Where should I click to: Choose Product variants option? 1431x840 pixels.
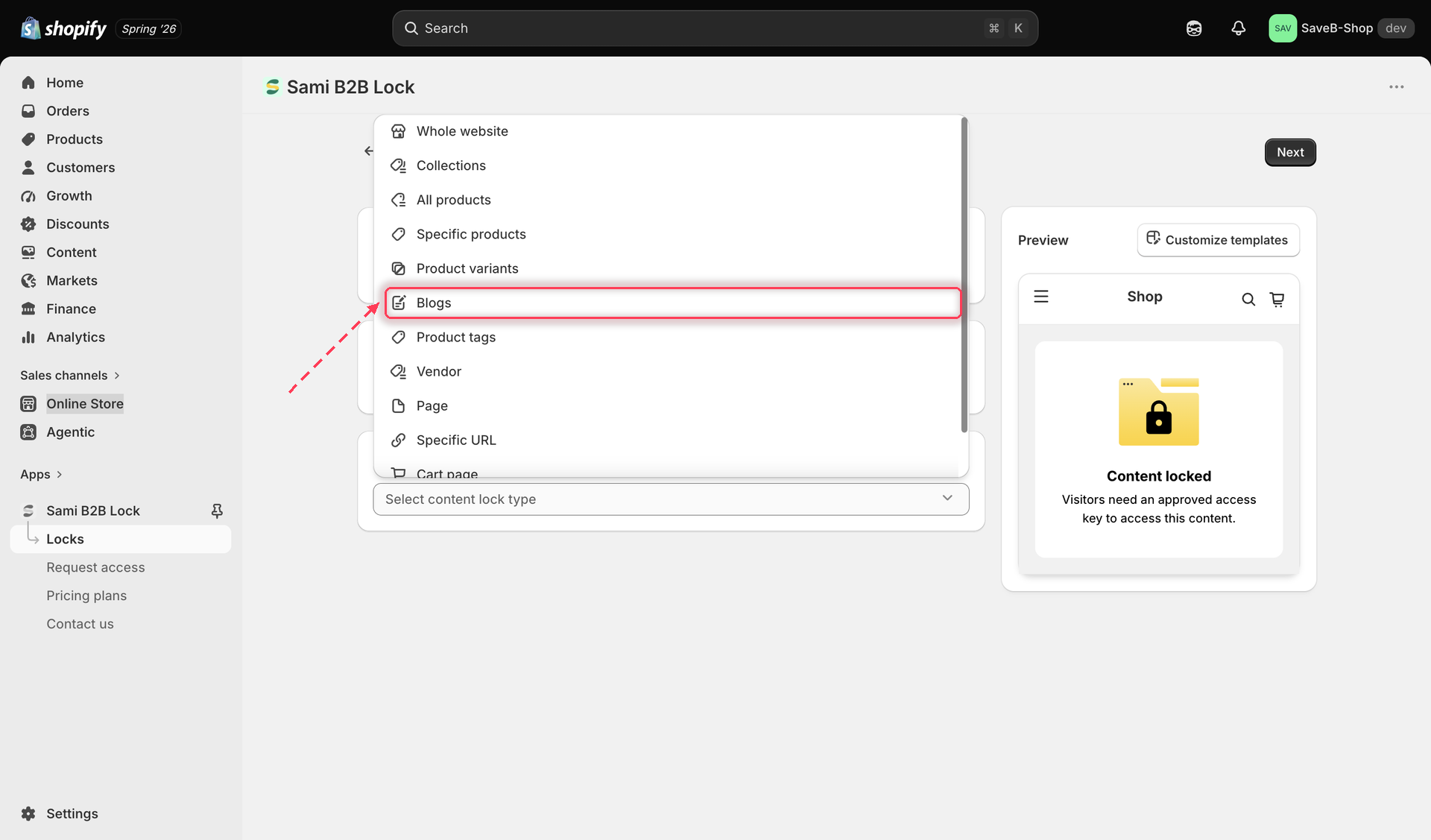672,268
